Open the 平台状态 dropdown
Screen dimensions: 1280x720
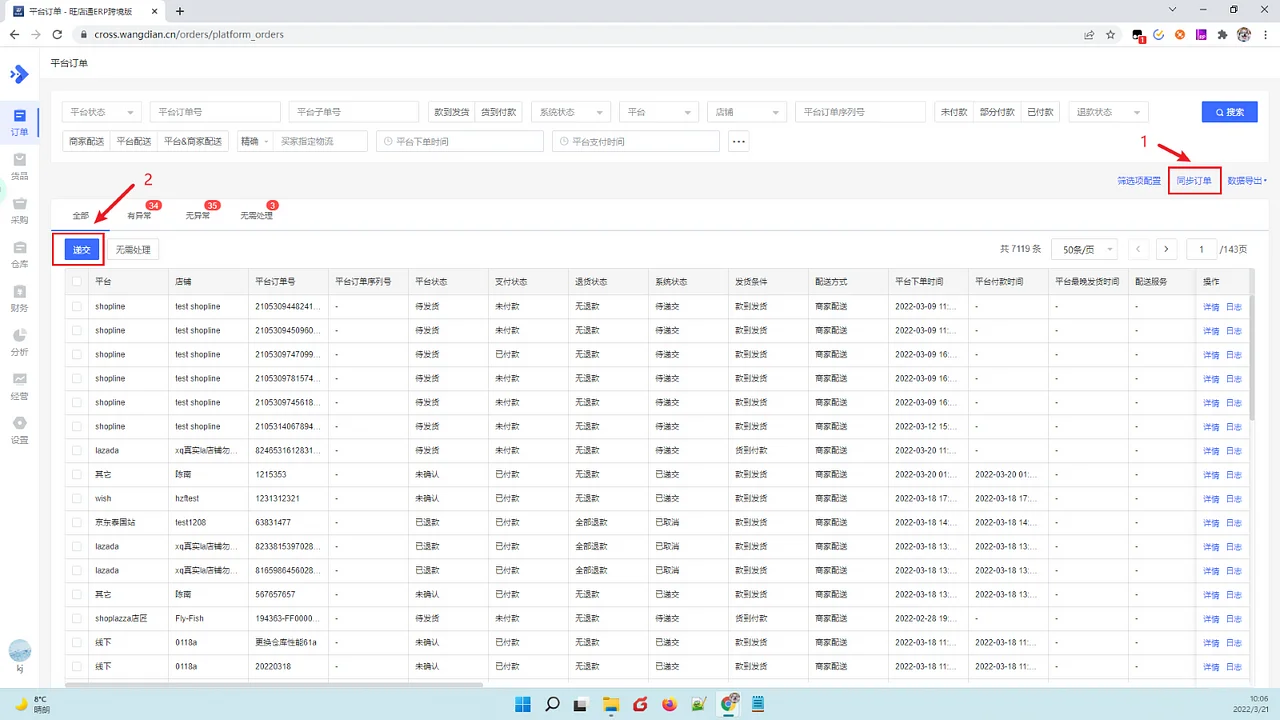coord(100,111)
